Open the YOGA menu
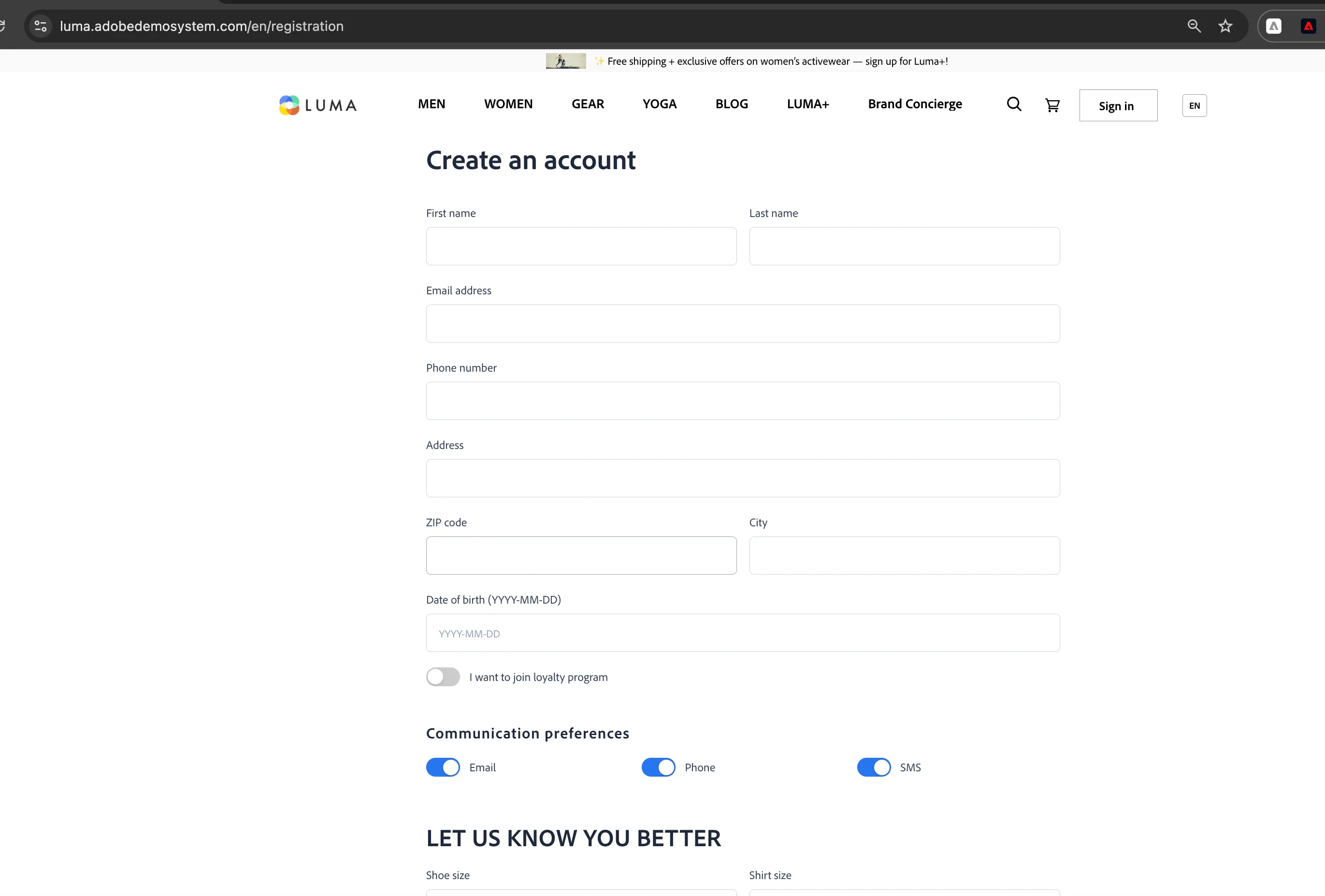This screenshot has width=1325, height=896. [660, 104]
